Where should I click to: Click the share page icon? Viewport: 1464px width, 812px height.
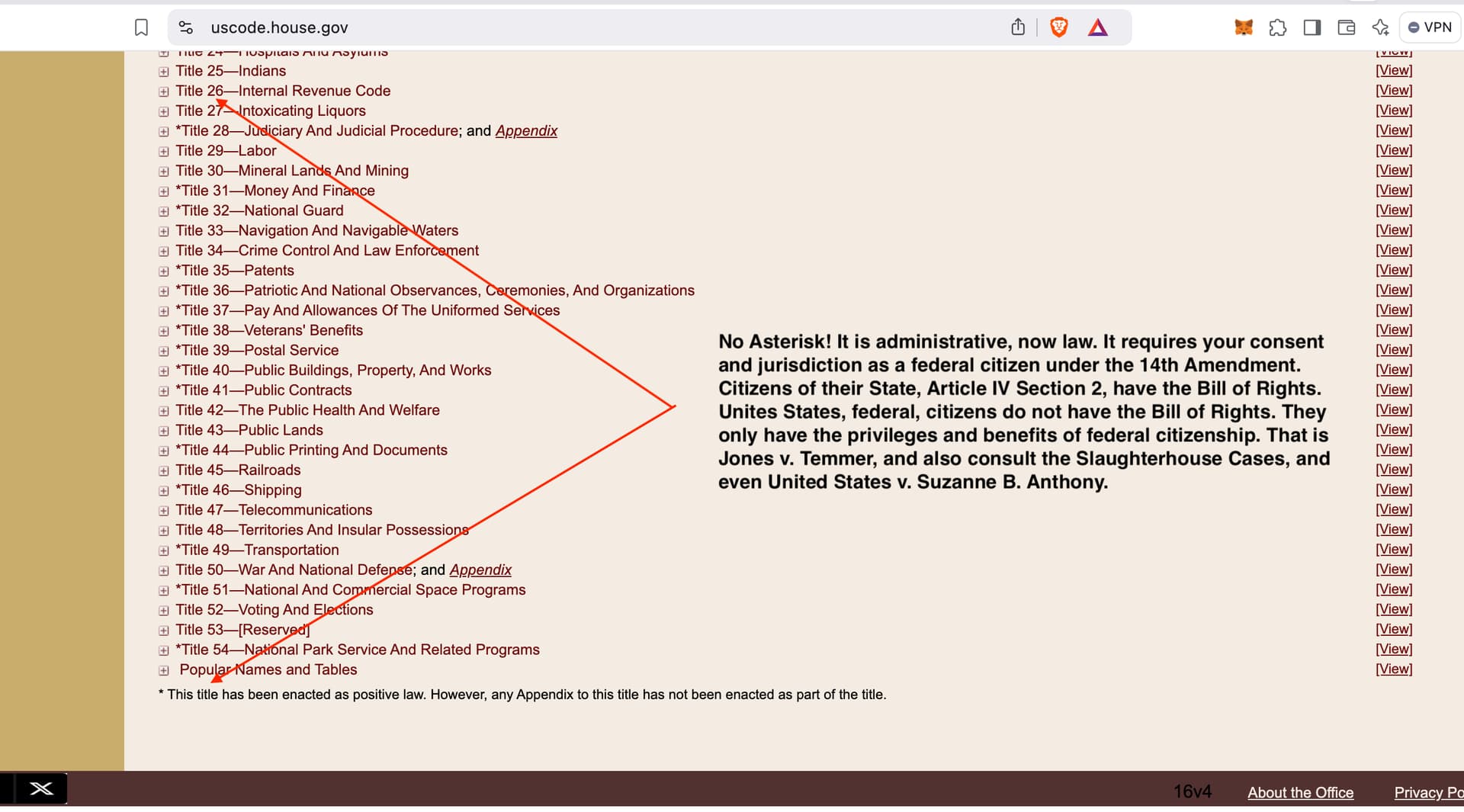1017,27
